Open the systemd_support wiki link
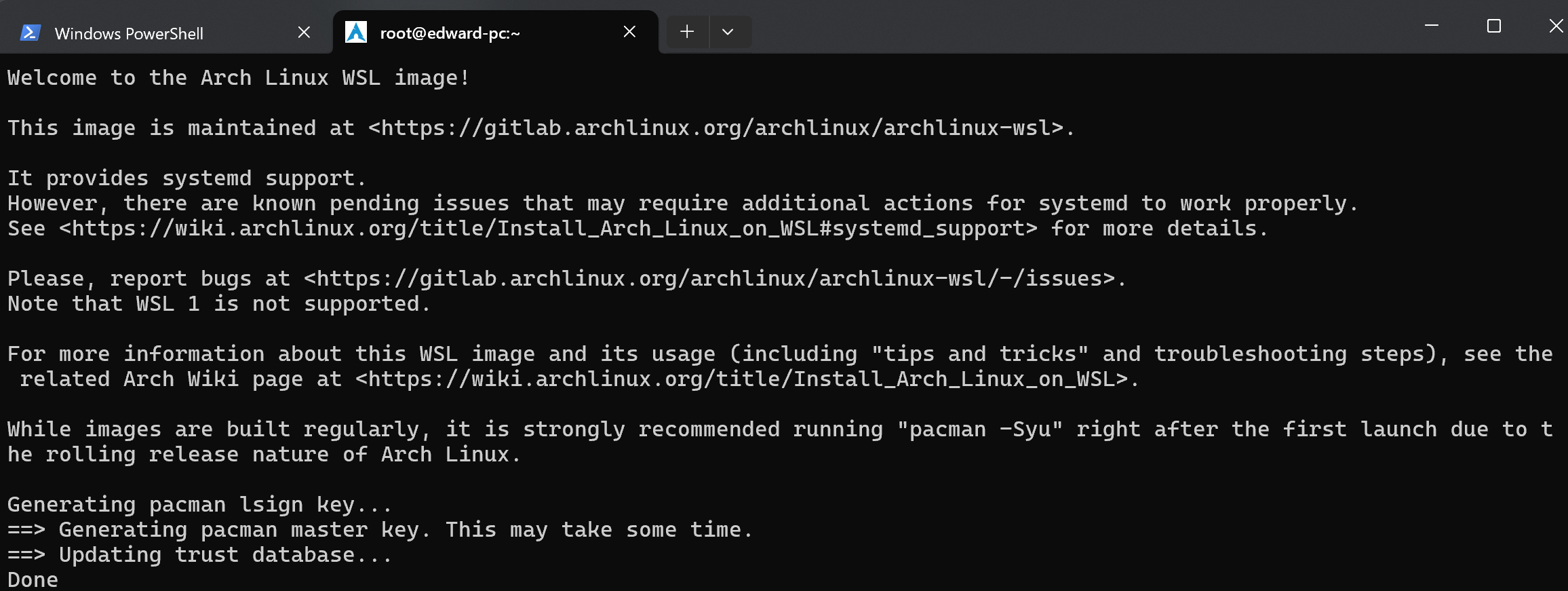Viewport: 1568px width, 591px height. pyautogui.click(x=548, y=228)
